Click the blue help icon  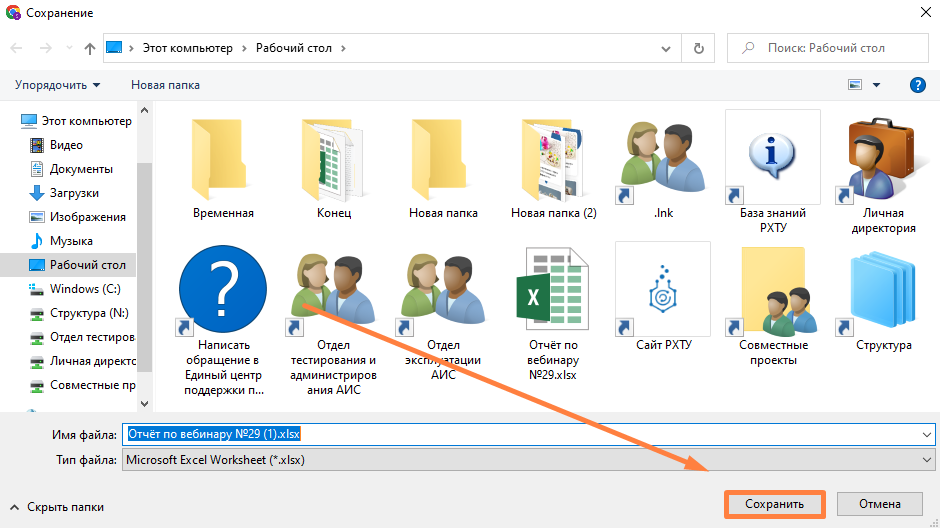pos(917,85)
